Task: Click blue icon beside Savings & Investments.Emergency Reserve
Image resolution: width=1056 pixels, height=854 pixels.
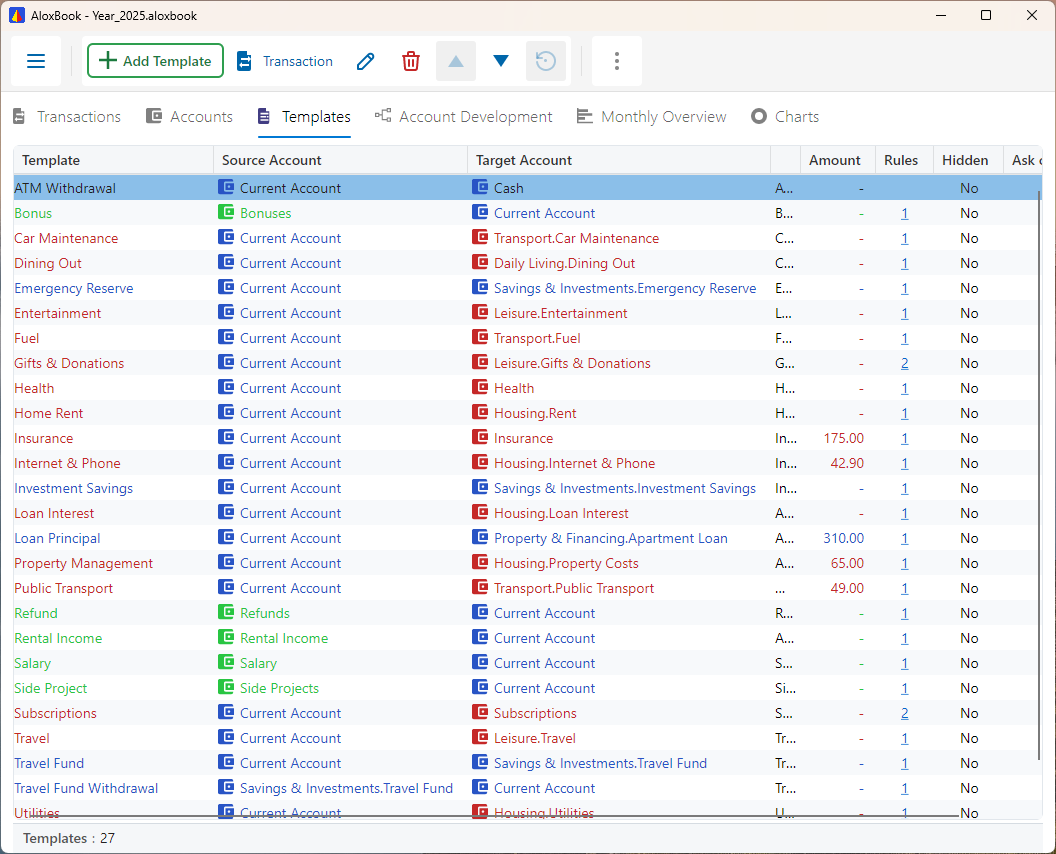Action: tap(480, 287)
